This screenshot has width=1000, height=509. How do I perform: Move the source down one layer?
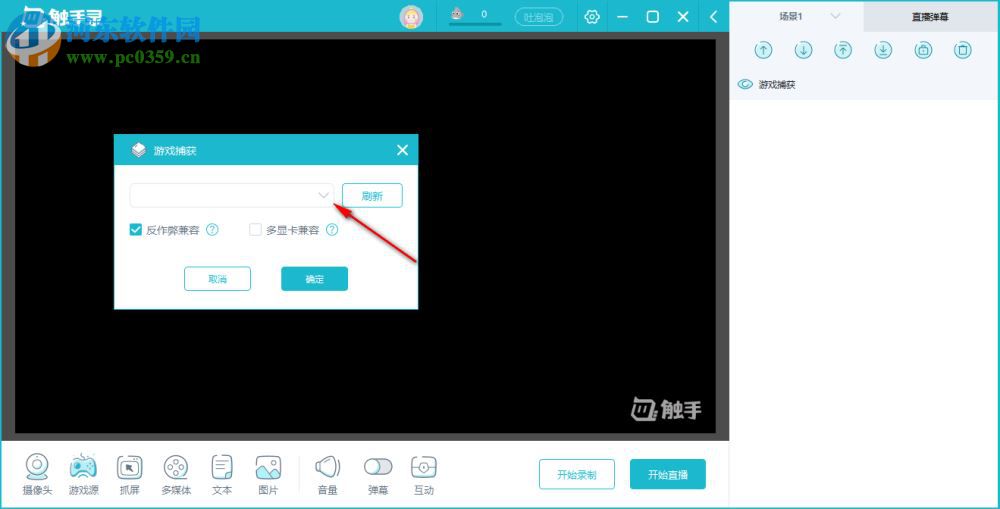804,50
